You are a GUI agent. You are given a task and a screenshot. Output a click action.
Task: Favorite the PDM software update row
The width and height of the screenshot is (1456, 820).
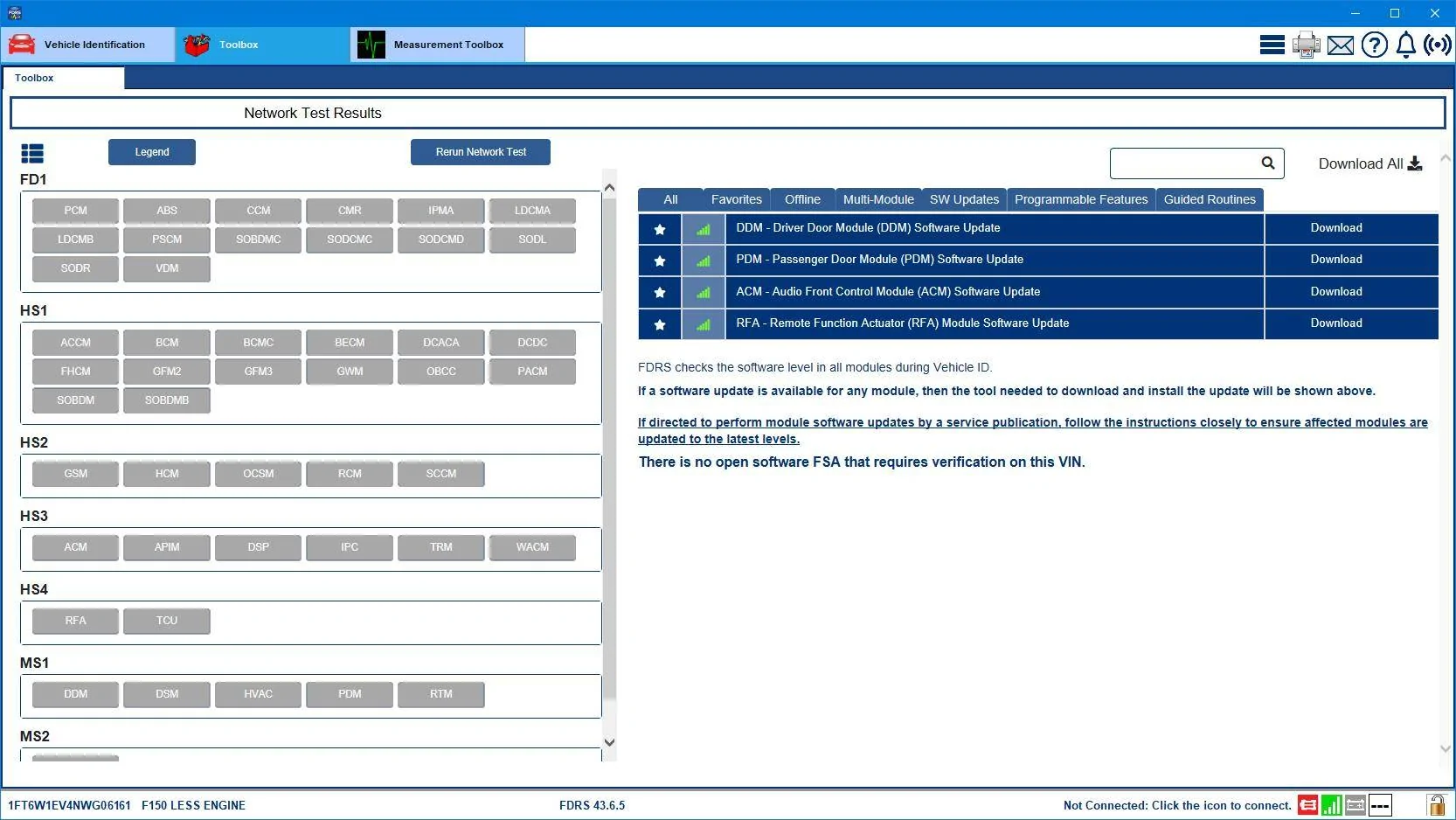point(659,261)
